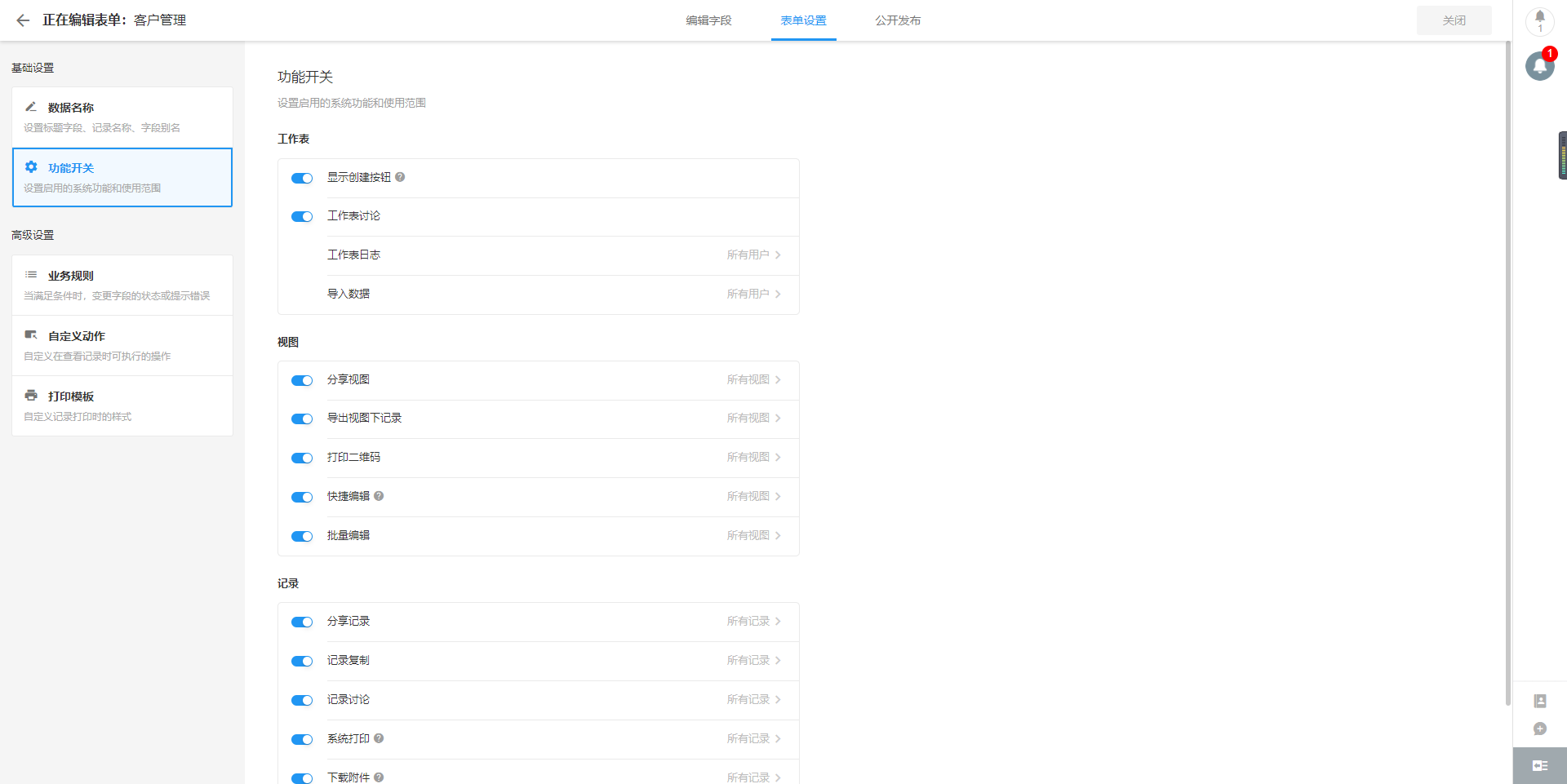Click the printer icon beside 打印模板
The image size is (1567, 784).
coord(31,396)
